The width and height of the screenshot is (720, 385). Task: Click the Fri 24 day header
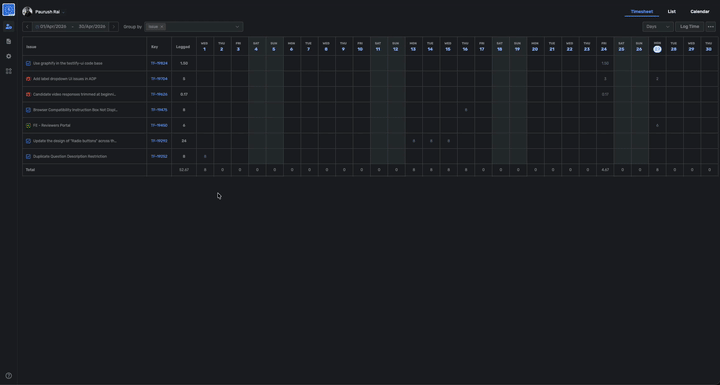click(604, 47)
